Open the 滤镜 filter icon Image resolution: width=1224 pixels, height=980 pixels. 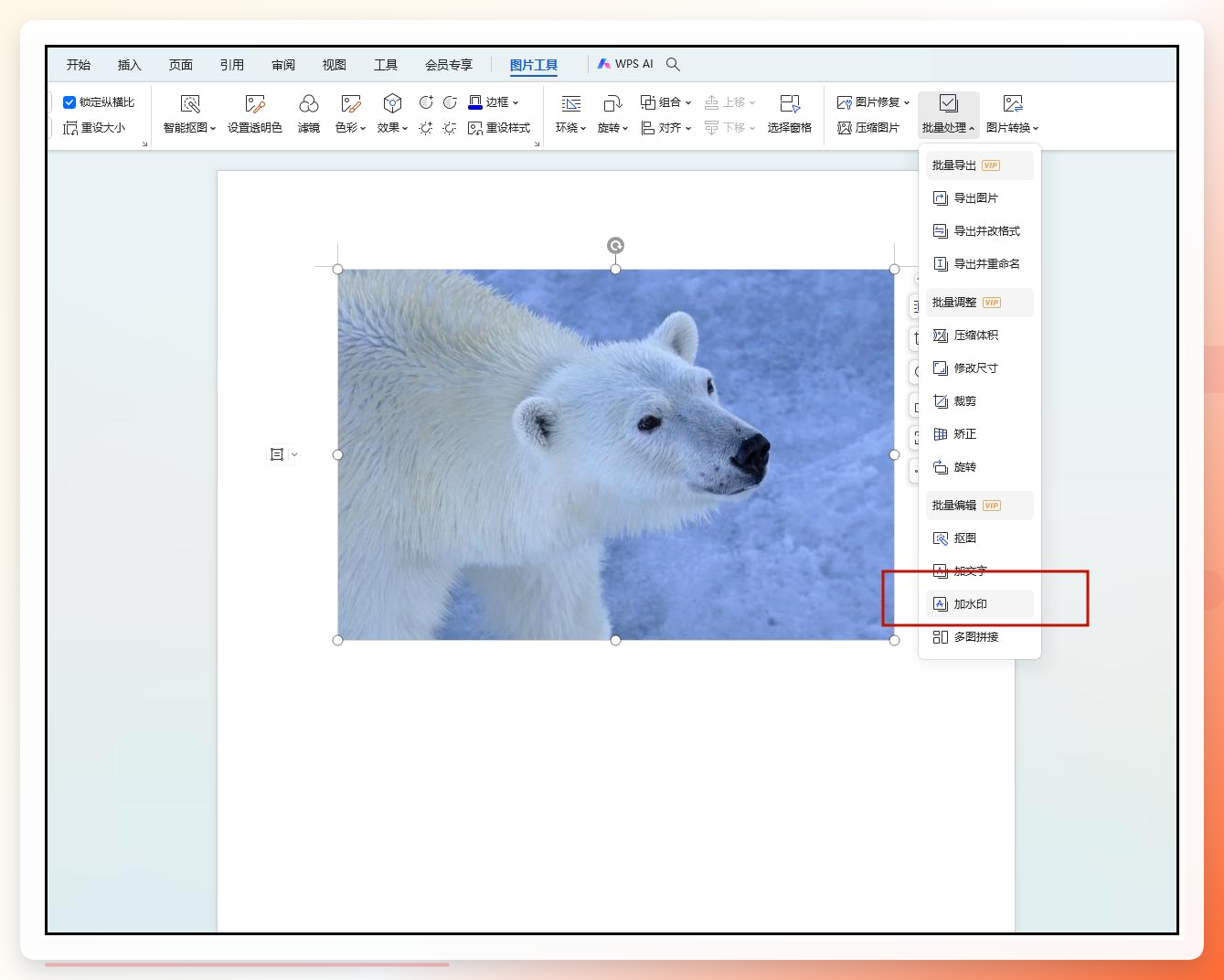(x=309, y=104)
